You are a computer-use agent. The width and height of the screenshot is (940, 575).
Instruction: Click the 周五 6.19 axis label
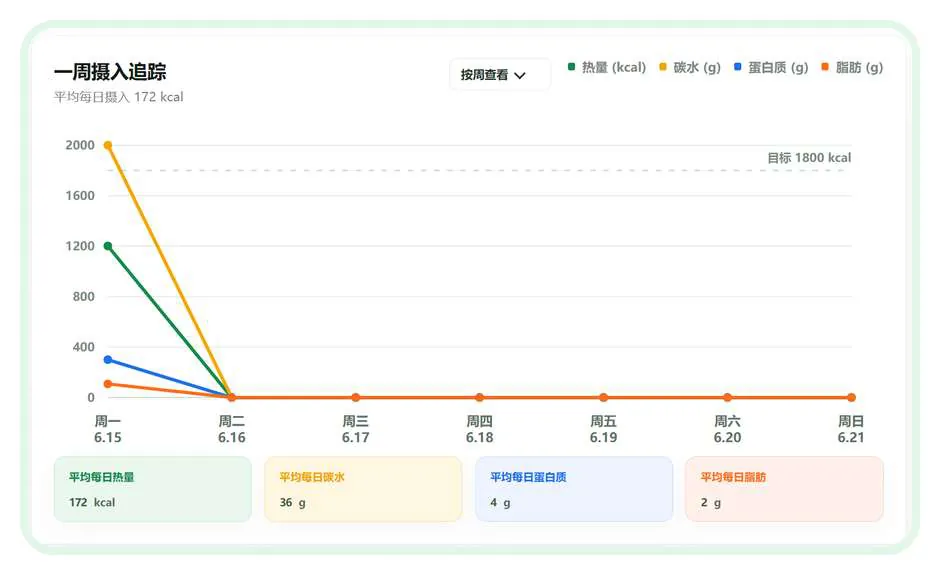pyautogui.click(x=604, y=429)
